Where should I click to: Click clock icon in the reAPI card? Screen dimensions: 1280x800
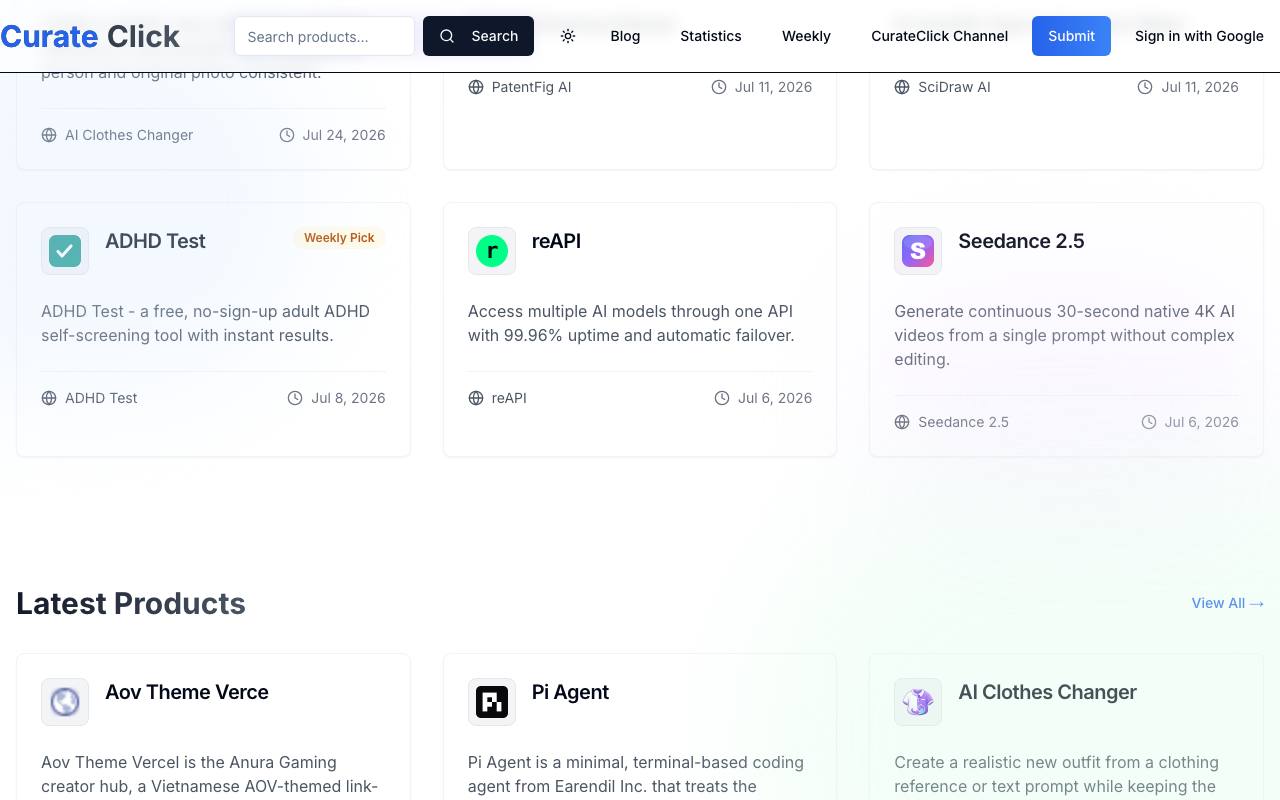(722, 398)
